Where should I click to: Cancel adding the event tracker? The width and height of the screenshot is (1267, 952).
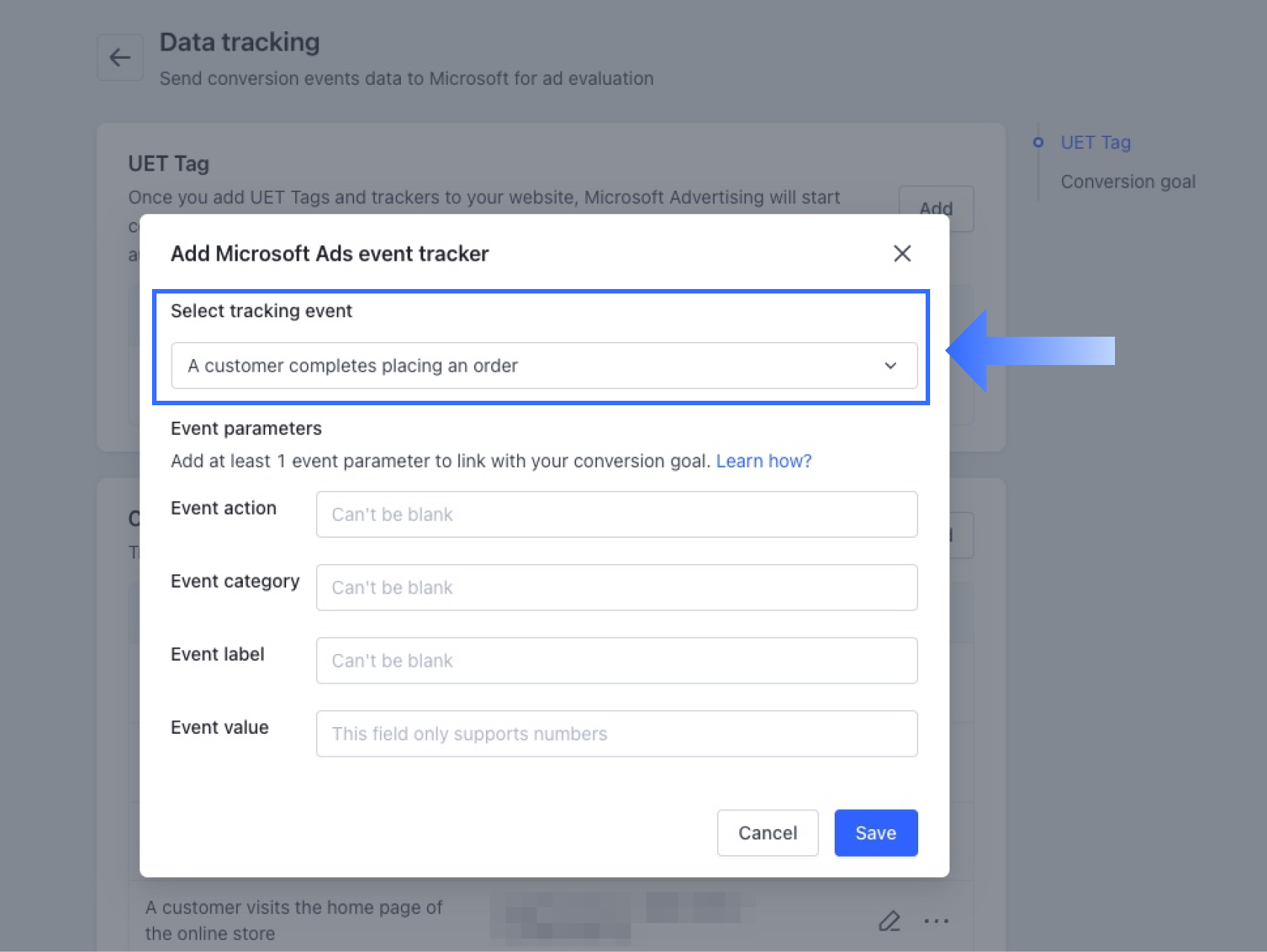[x=767, y=833]
